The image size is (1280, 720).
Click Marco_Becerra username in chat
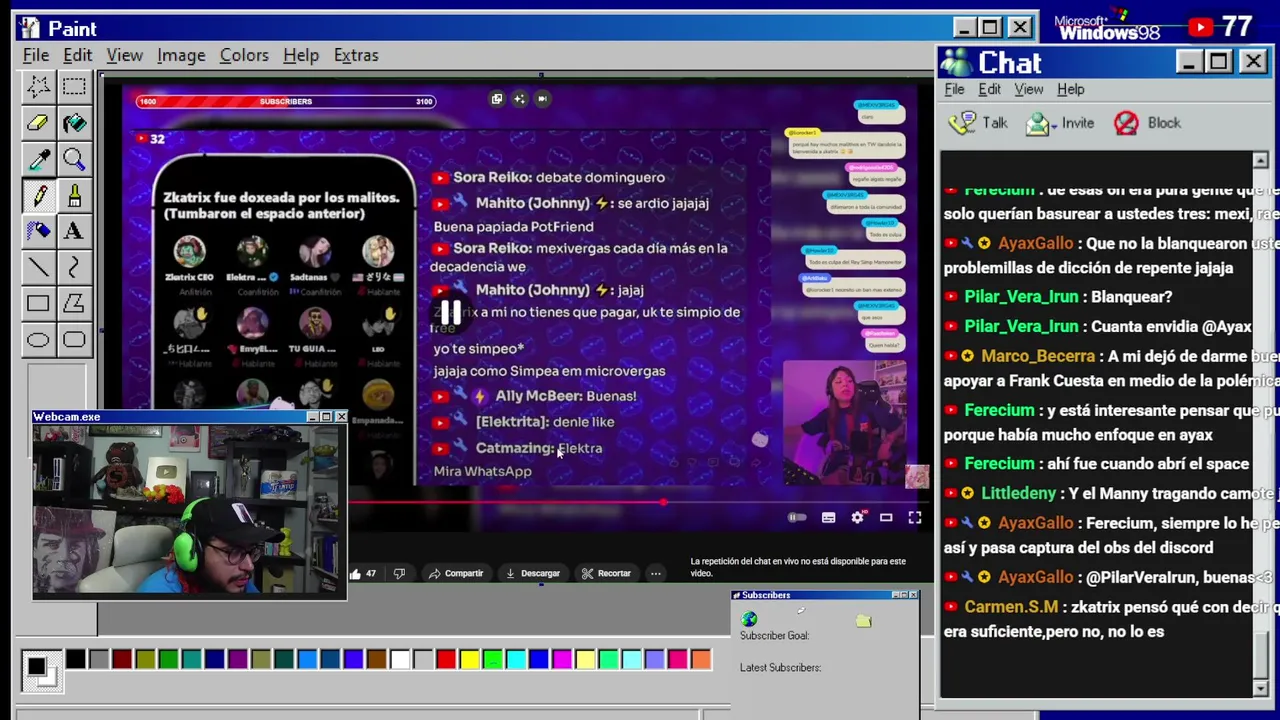click(1038, 356)
